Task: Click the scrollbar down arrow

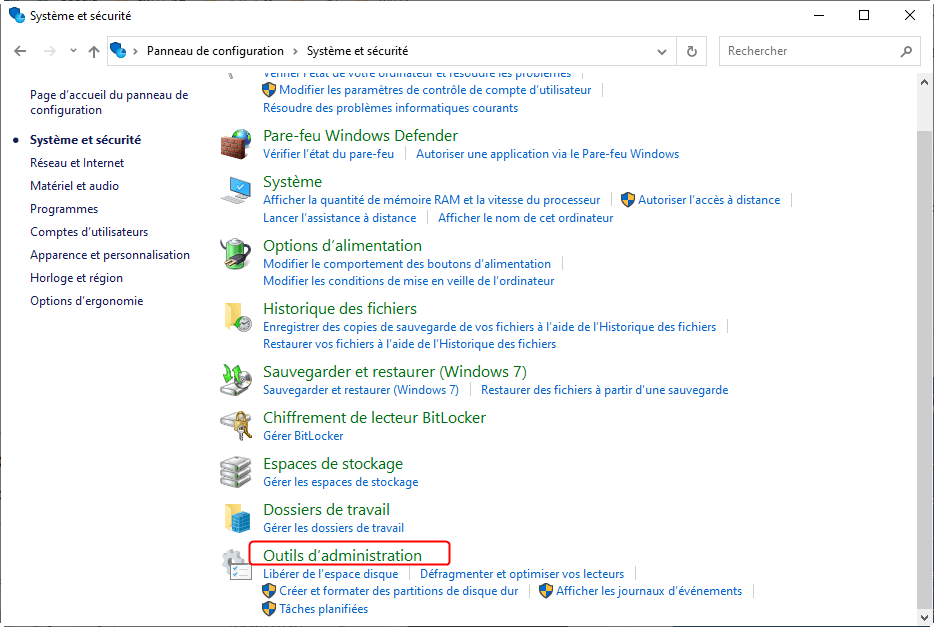Action: pos(924,617)
